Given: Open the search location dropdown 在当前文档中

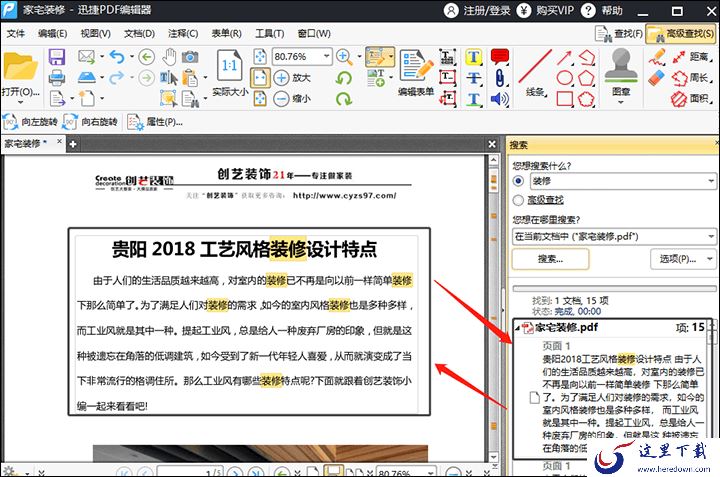Looking at the screenshot, I should point(711,236).
